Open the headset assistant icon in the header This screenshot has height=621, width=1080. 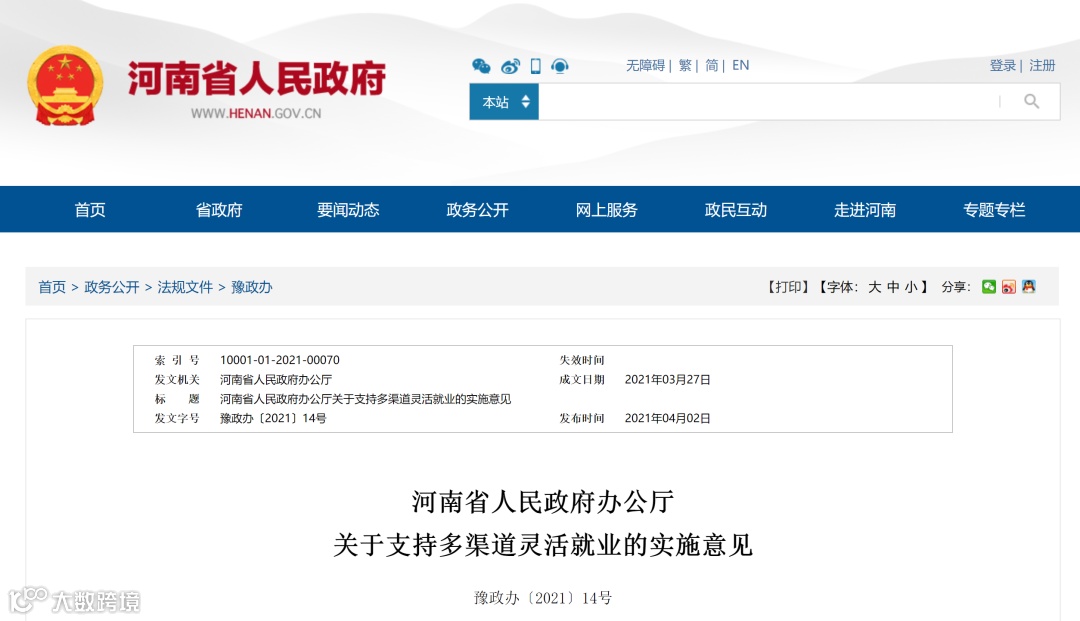[x=560, y=66]
